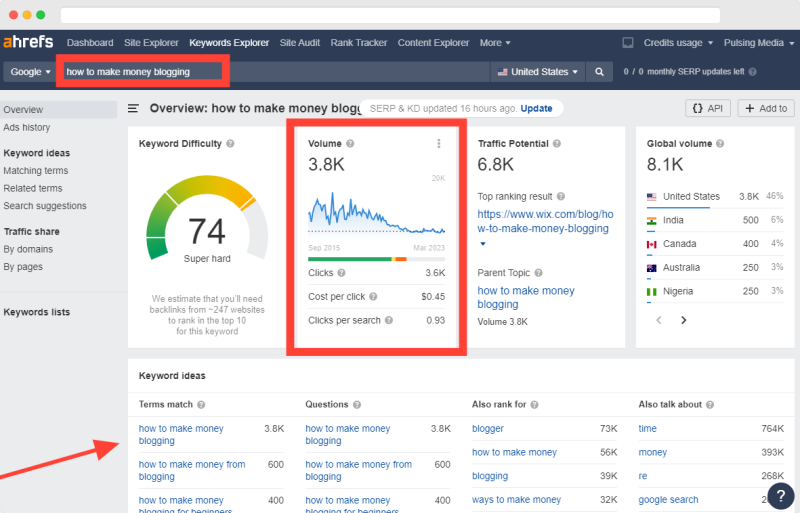
Task: Open 'ways to make money' keyword link
Action: click(x=516, y=500)
